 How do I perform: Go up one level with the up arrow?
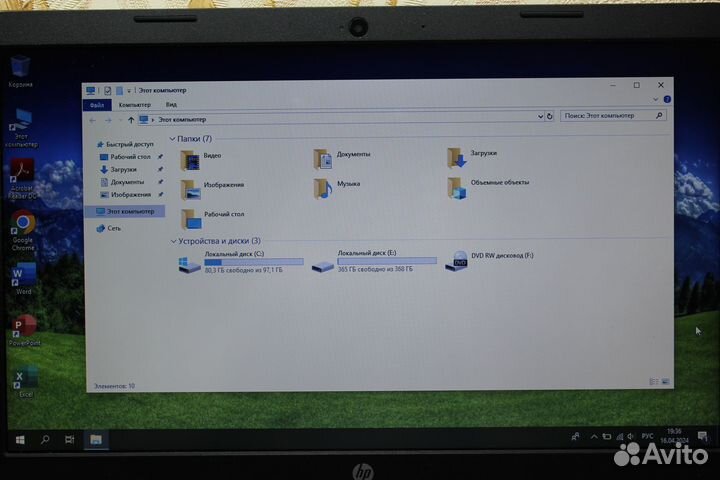(x=131, y=120)
